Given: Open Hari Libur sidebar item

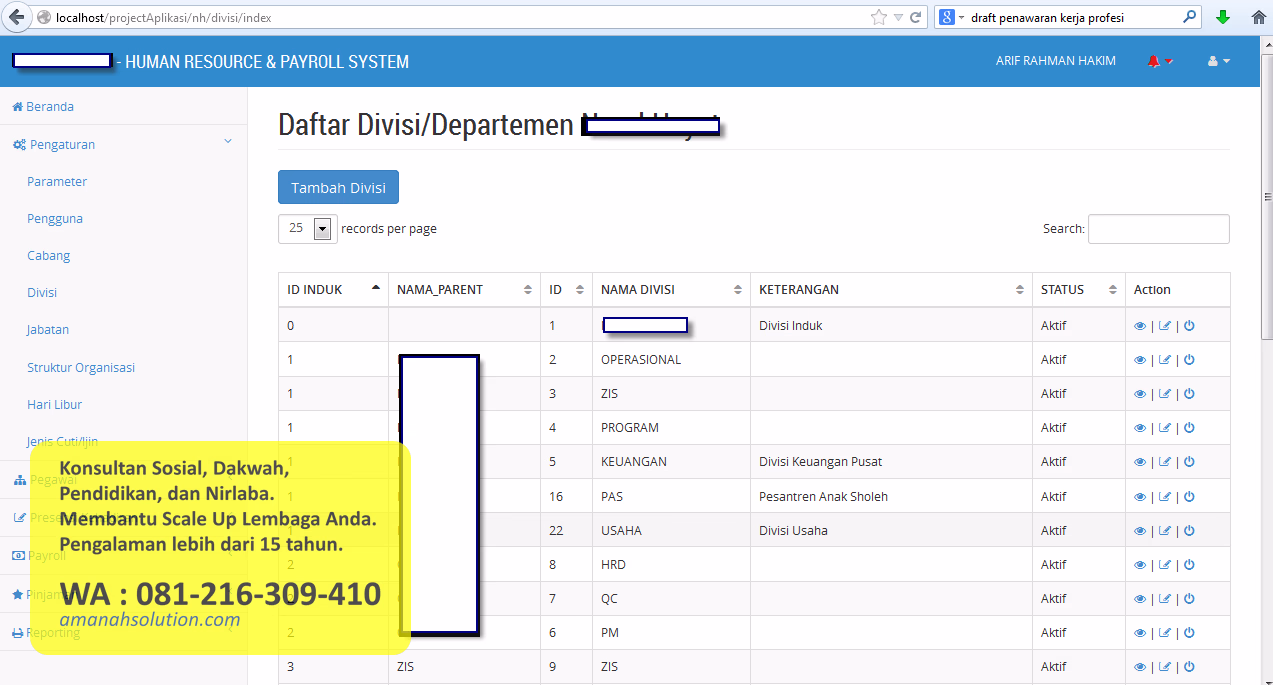Looking at the screenshot, I should coord(54,405).
